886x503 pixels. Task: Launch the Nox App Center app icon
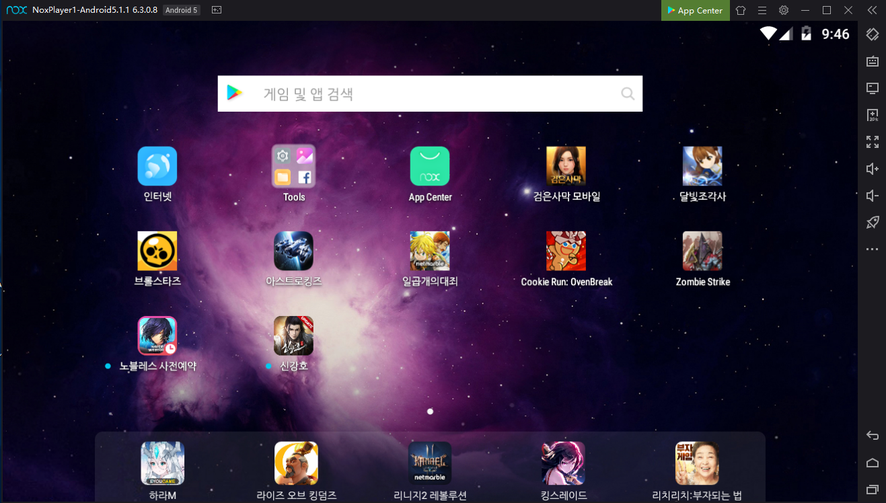(x=429, y=166)
